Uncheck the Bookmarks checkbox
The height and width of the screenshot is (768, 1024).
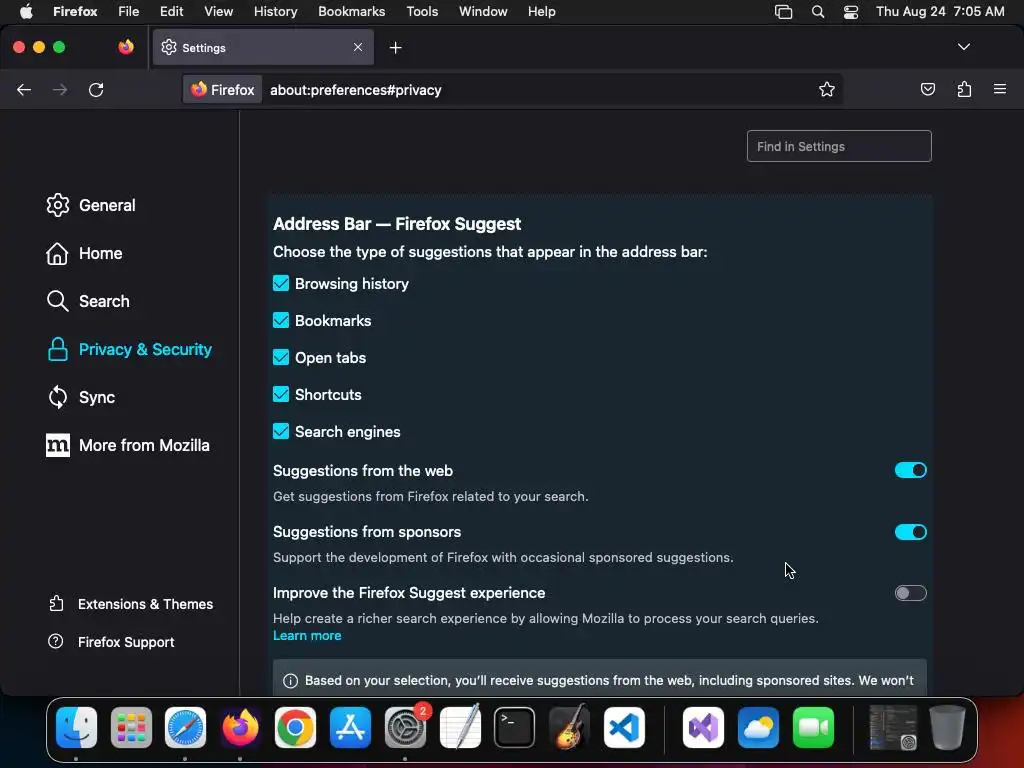281,321
